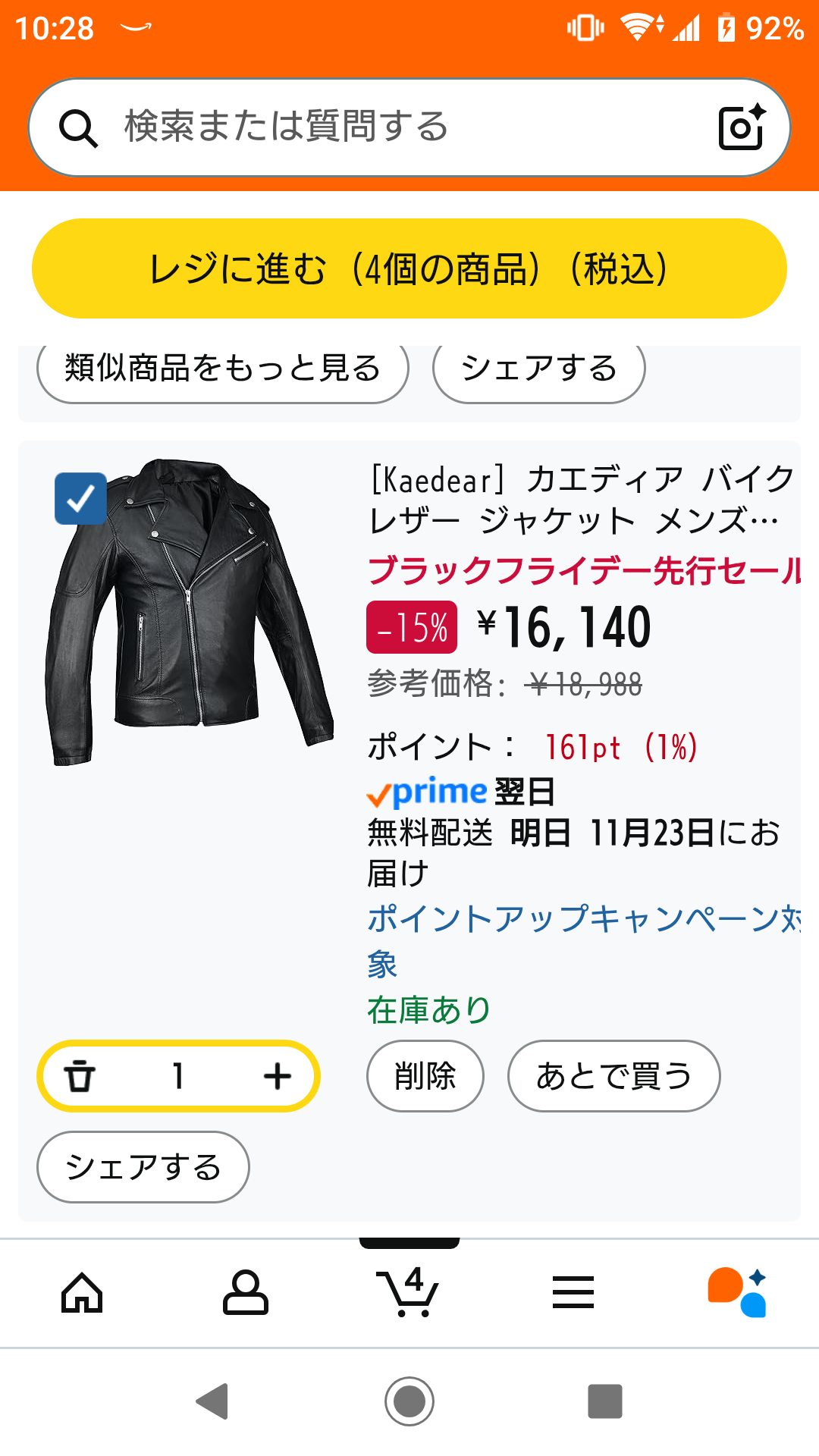Open the cart tab with 4 items

coord(409,1292)
